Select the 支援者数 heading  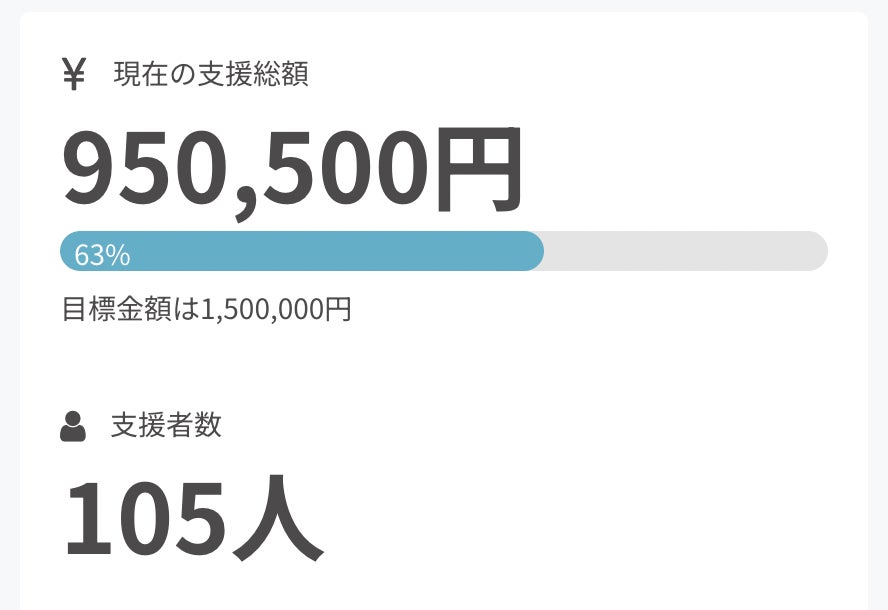click(166, 426)
